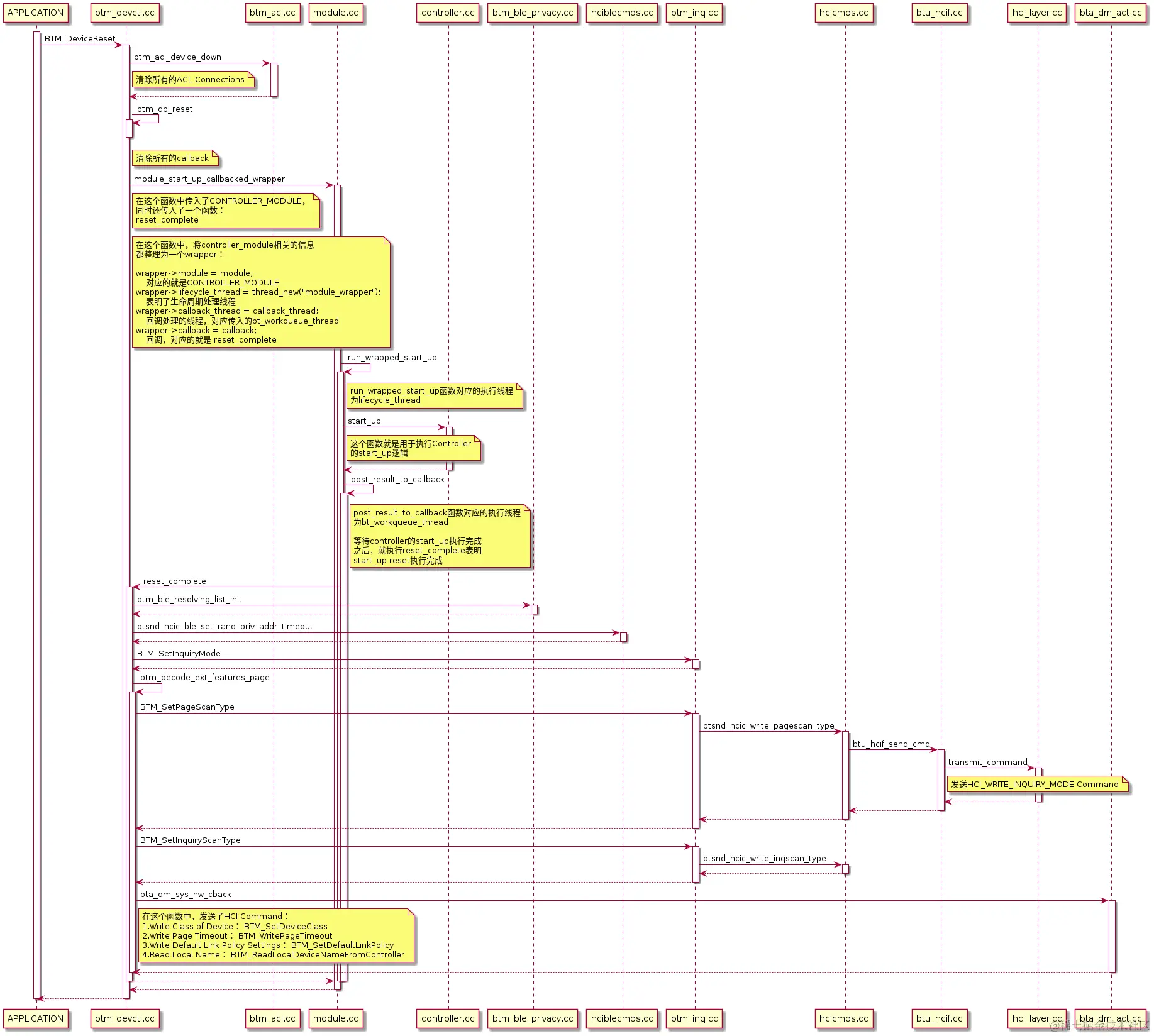Click the BTM_DeviceReset message label
The width and height of the screenshot is (1154, 1036).
tap(79, 38)
